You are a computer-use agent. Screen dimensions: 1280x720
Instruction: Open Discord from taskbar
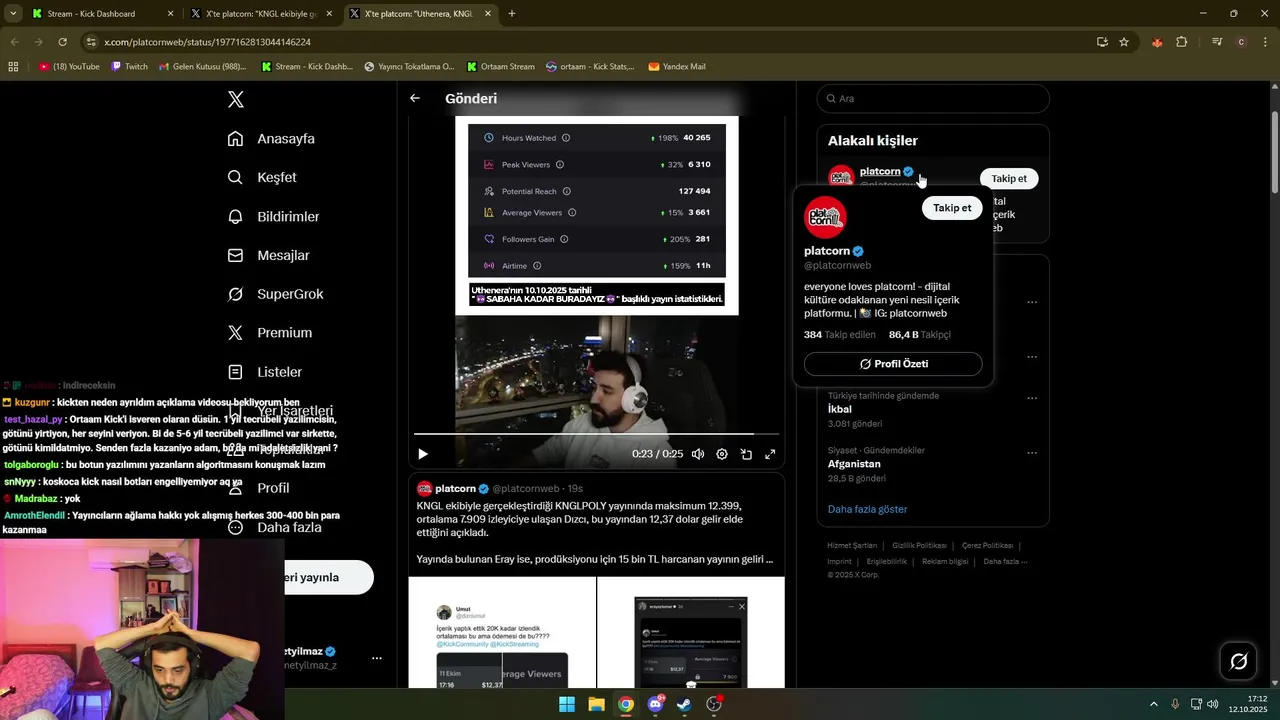coord(656,704)
